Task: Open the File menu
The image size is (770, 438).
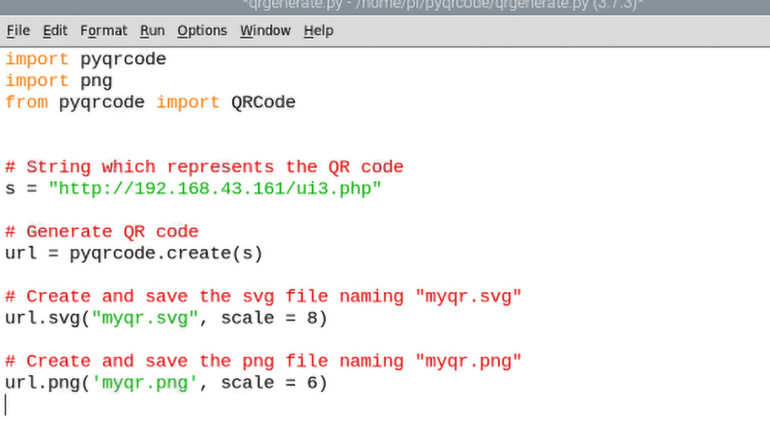Action: pos(18,31)
